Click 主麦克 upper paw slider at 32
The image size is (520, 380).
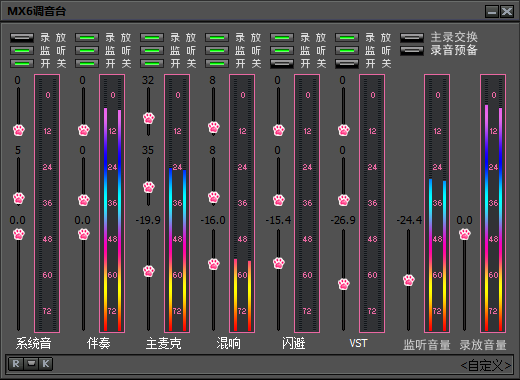[149, 118]
